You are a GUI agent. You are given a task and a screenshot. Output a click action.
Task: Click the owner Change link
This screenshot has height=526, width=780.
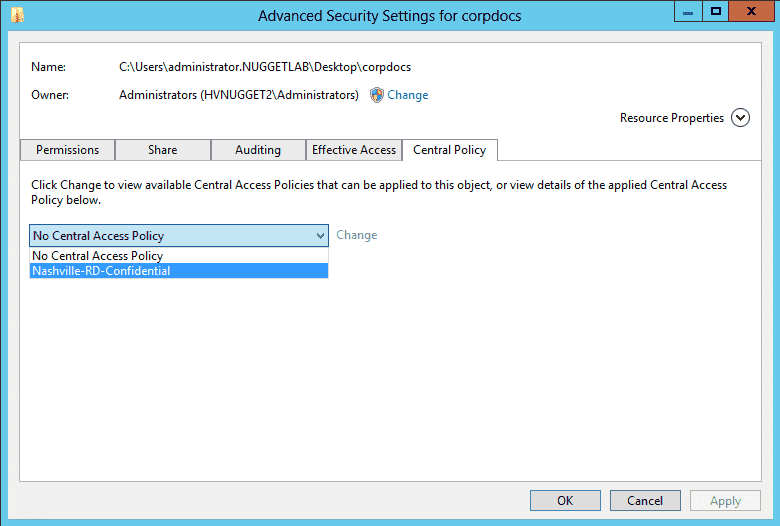point(407,95)
